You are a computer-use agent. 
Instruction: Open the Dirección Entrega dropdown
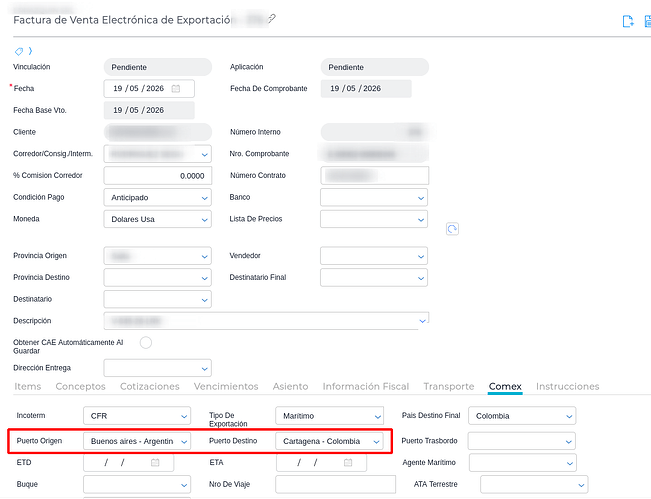157,368
